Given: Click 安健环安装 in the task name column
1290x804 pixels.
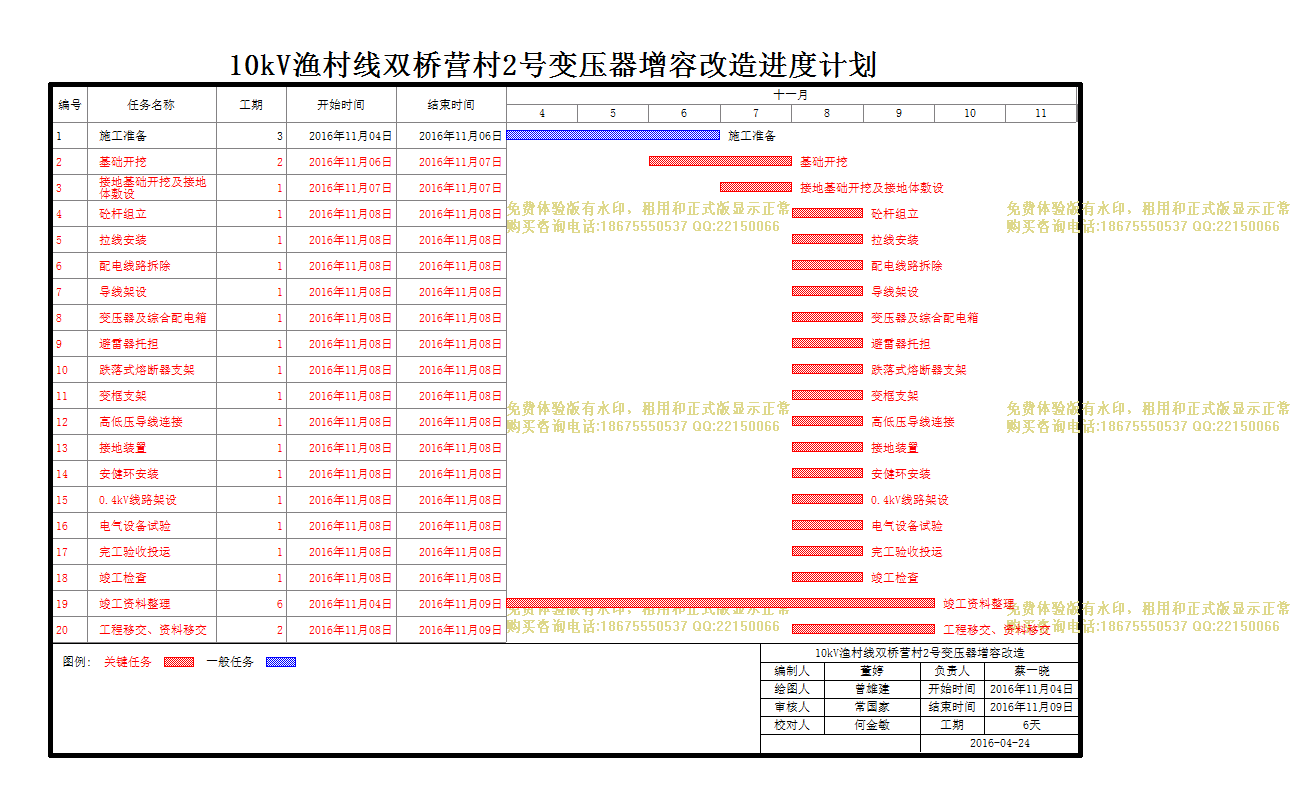Looking at the screenshot, I should tap(129, 474).
